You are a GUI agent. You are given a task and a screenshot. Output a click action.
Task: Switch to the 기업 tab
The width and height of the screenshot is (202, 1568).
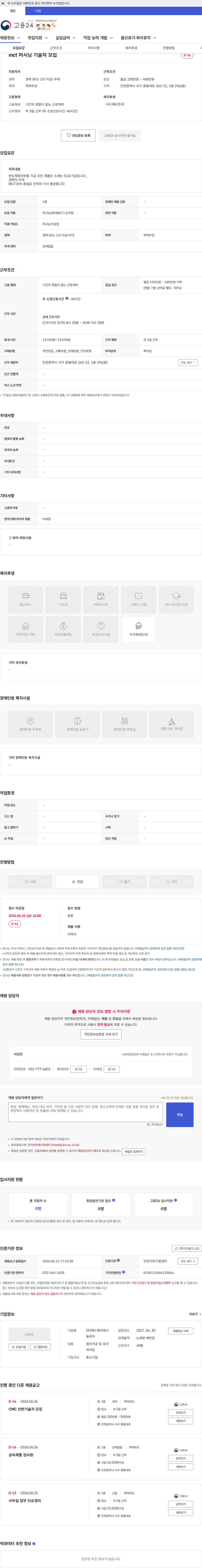pos(38,11)
